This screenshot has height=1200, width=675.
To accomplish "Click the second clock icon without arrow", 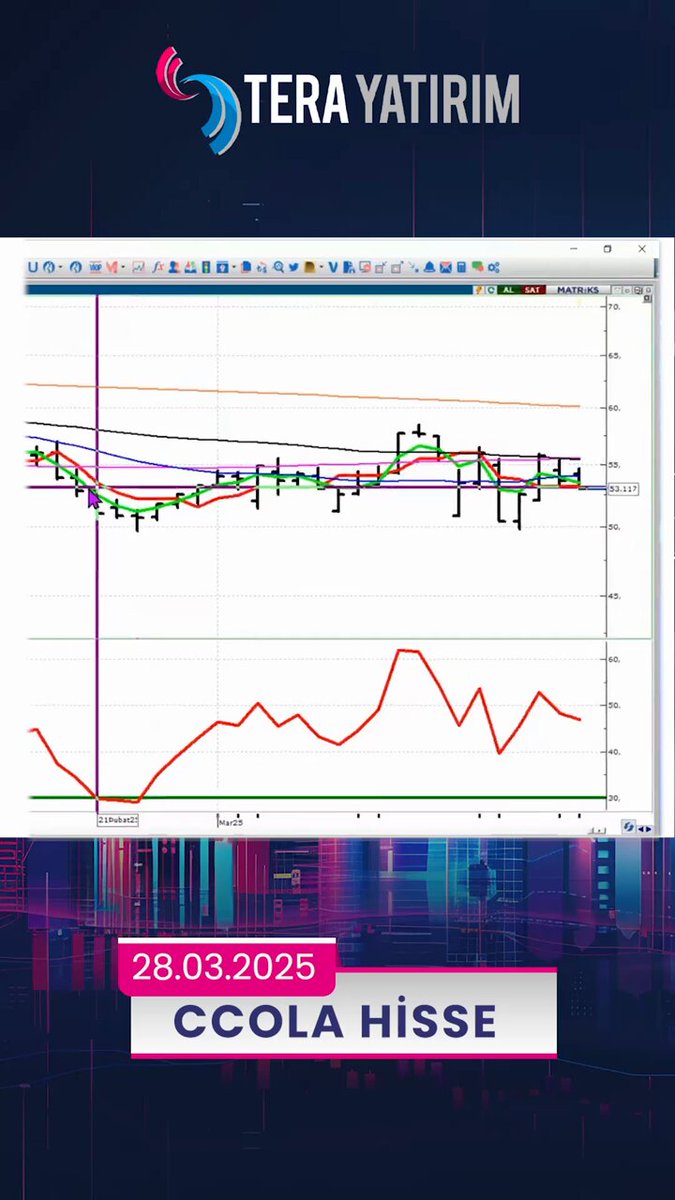I will (77, 267).
